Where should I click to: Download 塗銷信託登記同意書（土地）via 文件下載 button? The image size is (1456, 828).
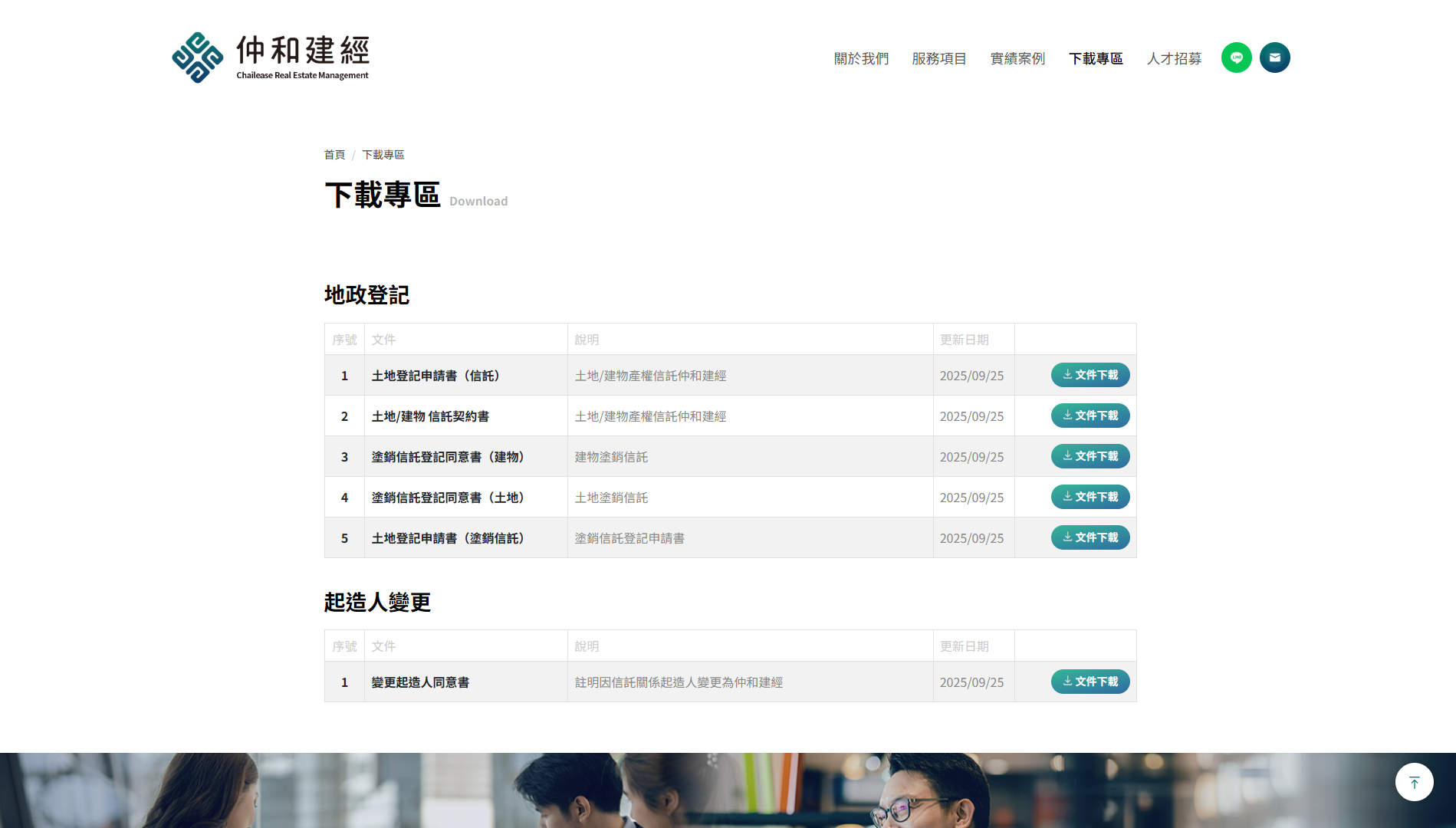click(1090, 496)
